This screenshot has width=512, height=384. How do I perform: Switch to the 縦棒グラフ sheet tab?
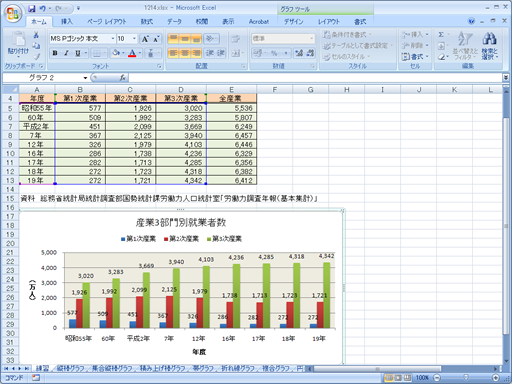point(70,368)
